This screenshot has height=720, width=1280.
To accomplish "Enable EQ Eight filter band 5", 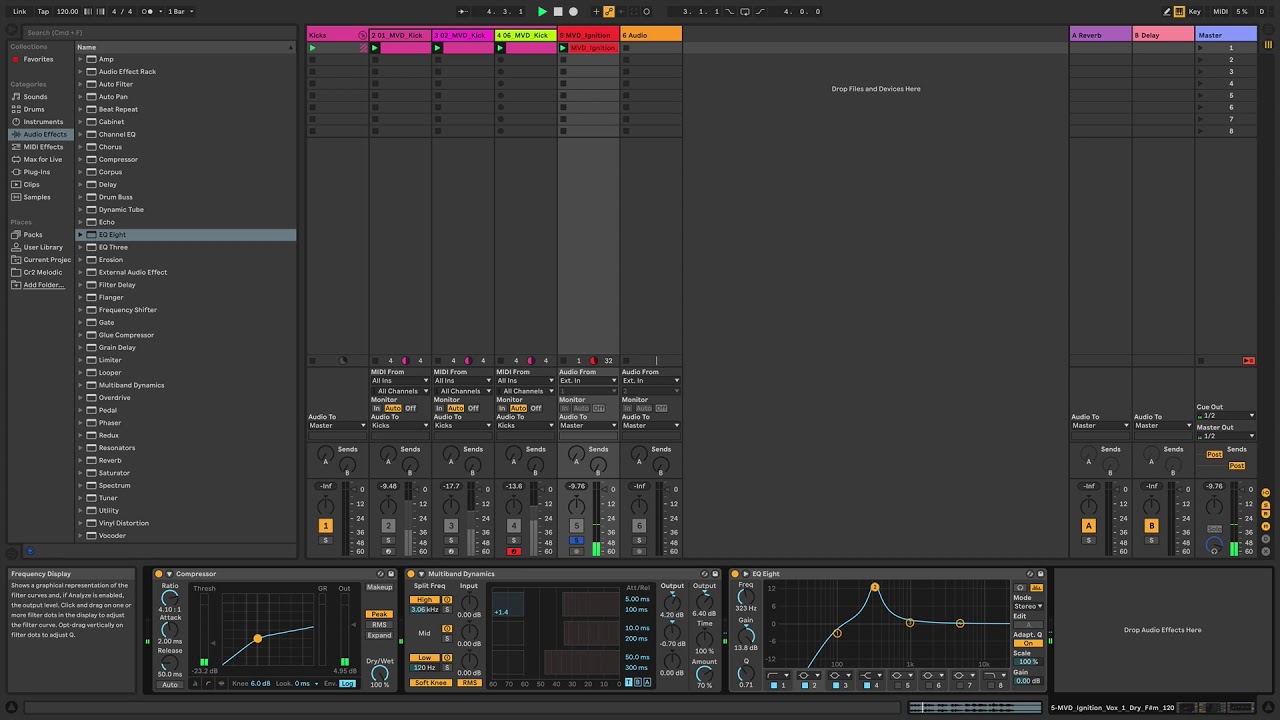I will (x=899, y=685).
